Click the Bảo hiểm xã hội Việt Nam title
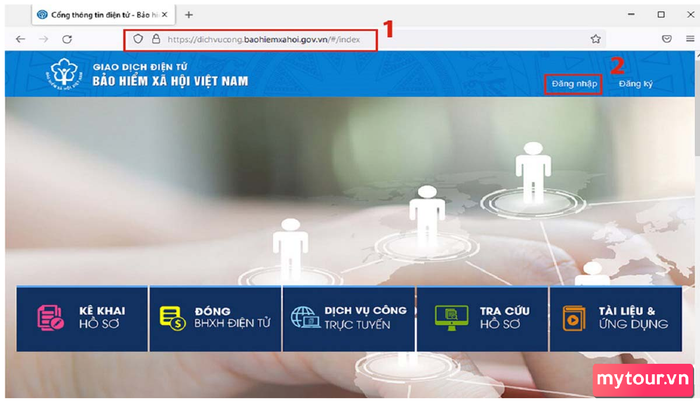Screen dimensions: 700x405 click(170, 81)
